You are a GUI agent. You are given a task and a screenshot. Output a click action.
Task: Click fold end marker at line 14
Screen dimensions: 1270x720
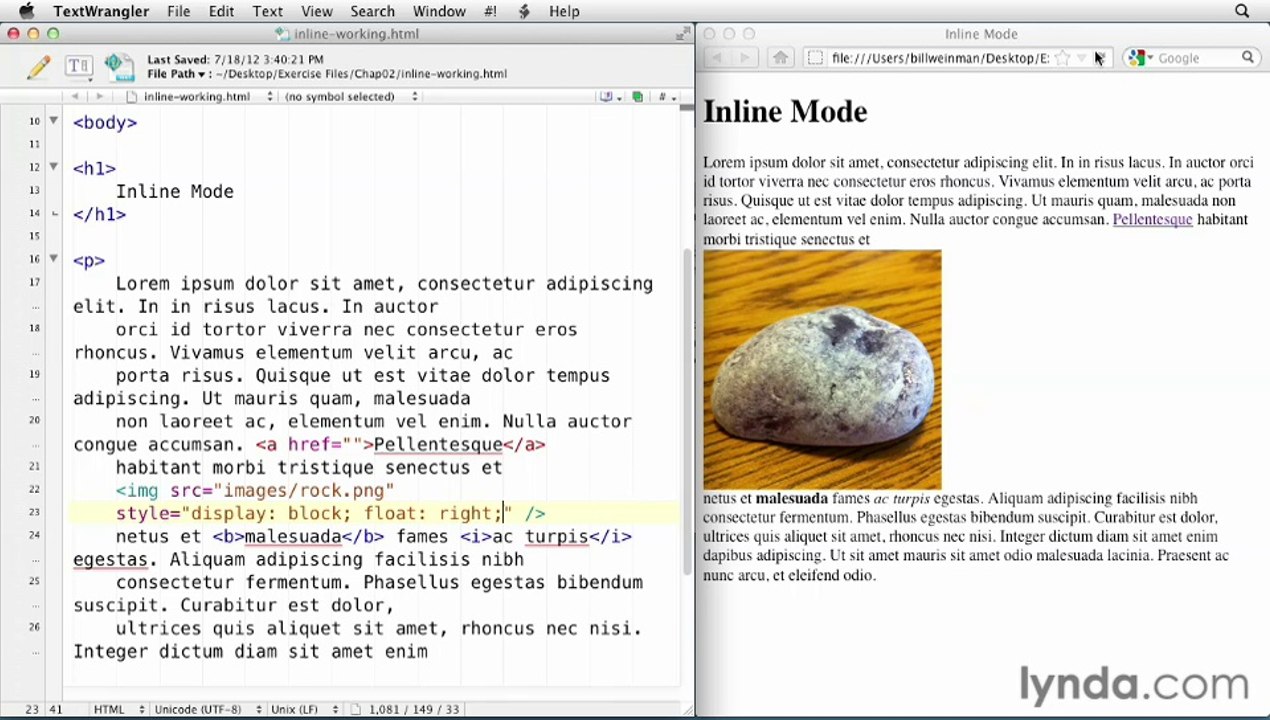point(56,213)
